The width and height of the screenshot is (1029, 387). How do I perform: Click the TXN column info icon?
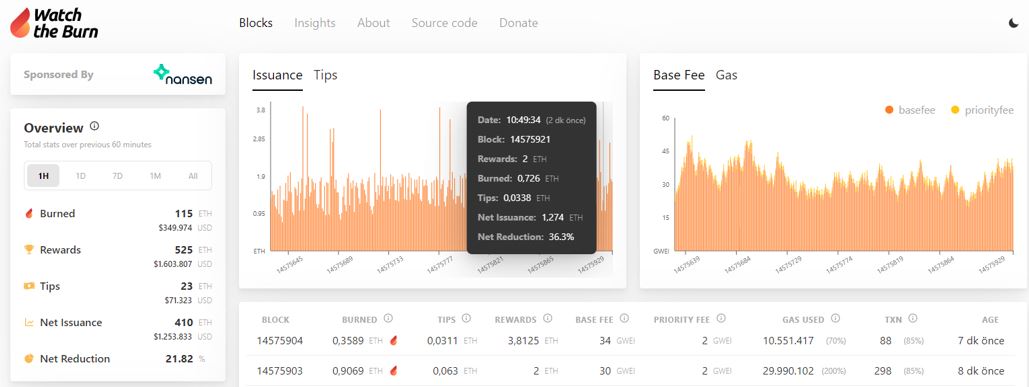tap(913, 319)
